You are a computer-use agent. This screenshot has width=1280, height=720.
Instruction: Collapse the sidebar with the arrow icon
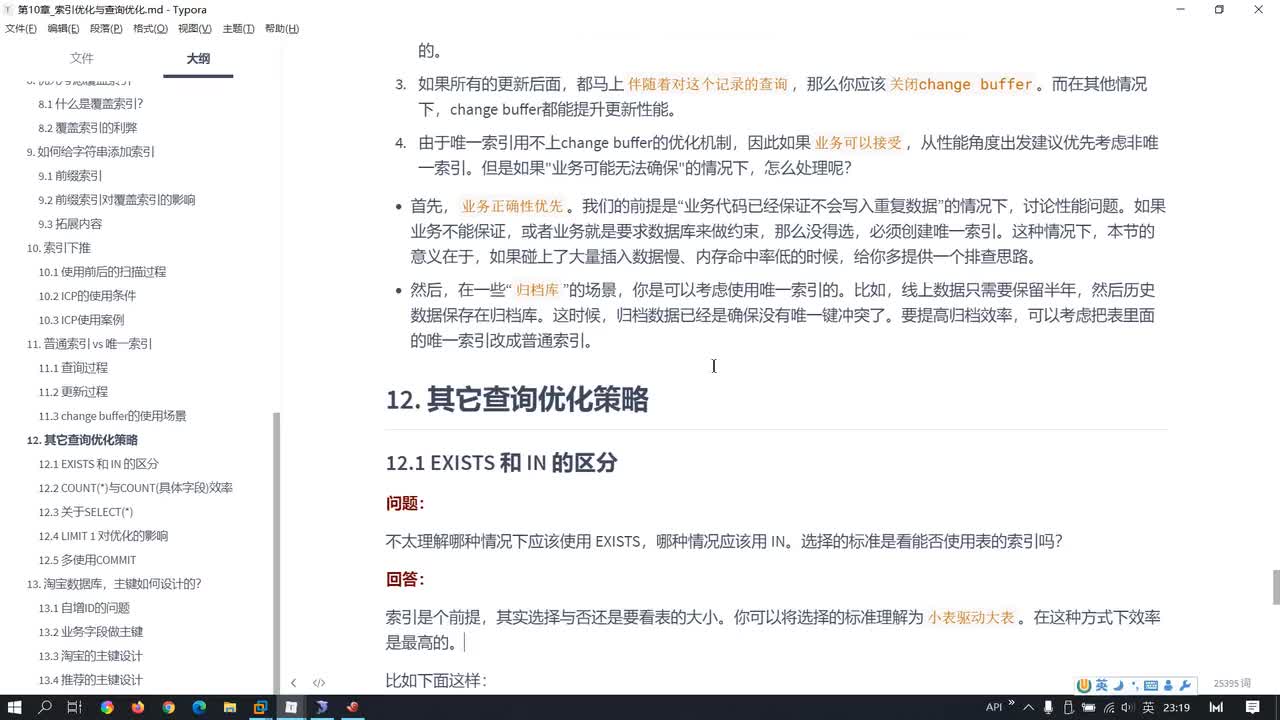pos(293,683)
